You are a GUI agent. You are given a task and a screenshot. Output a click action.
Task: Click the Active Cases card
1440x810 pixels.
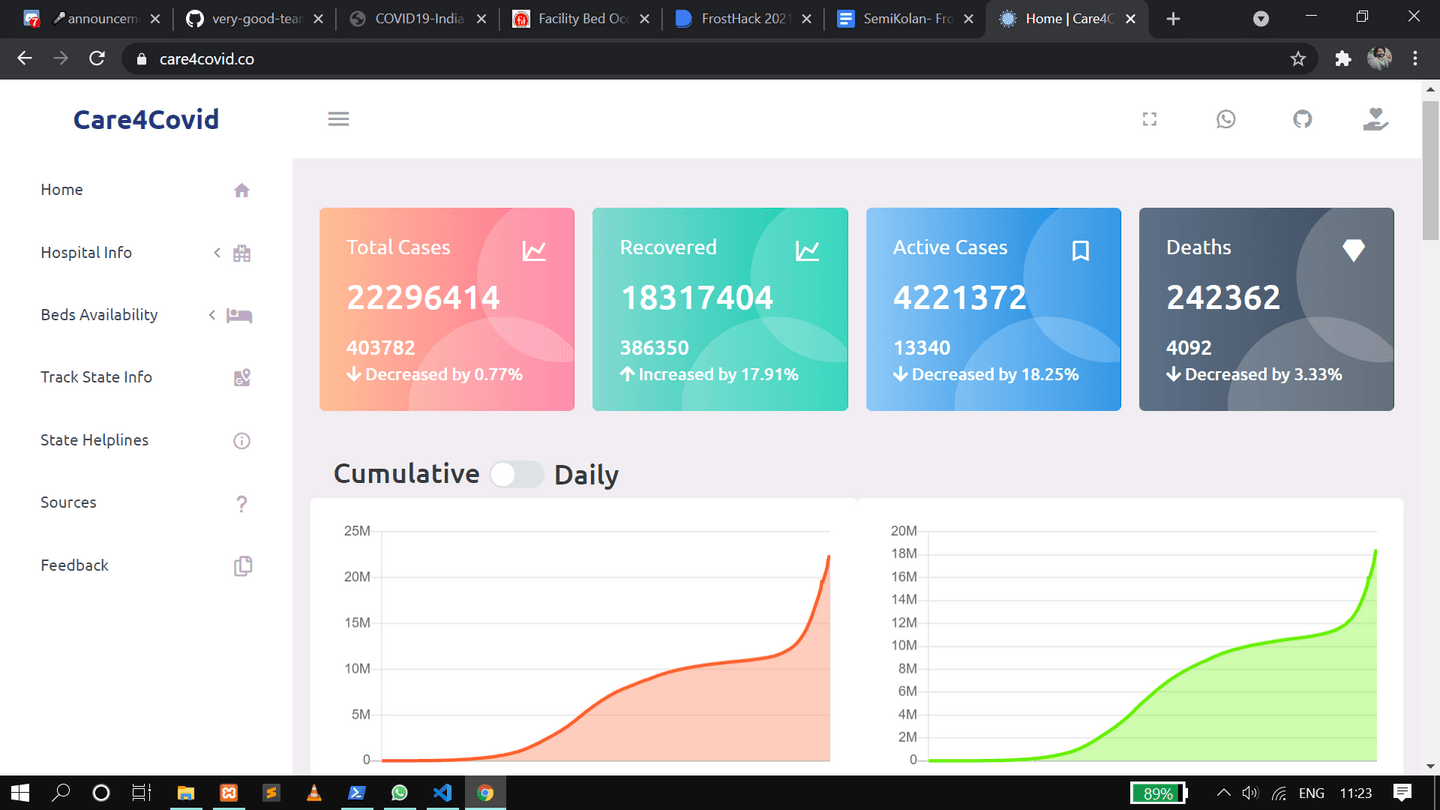pyautogui.click(x=993, y=309)
